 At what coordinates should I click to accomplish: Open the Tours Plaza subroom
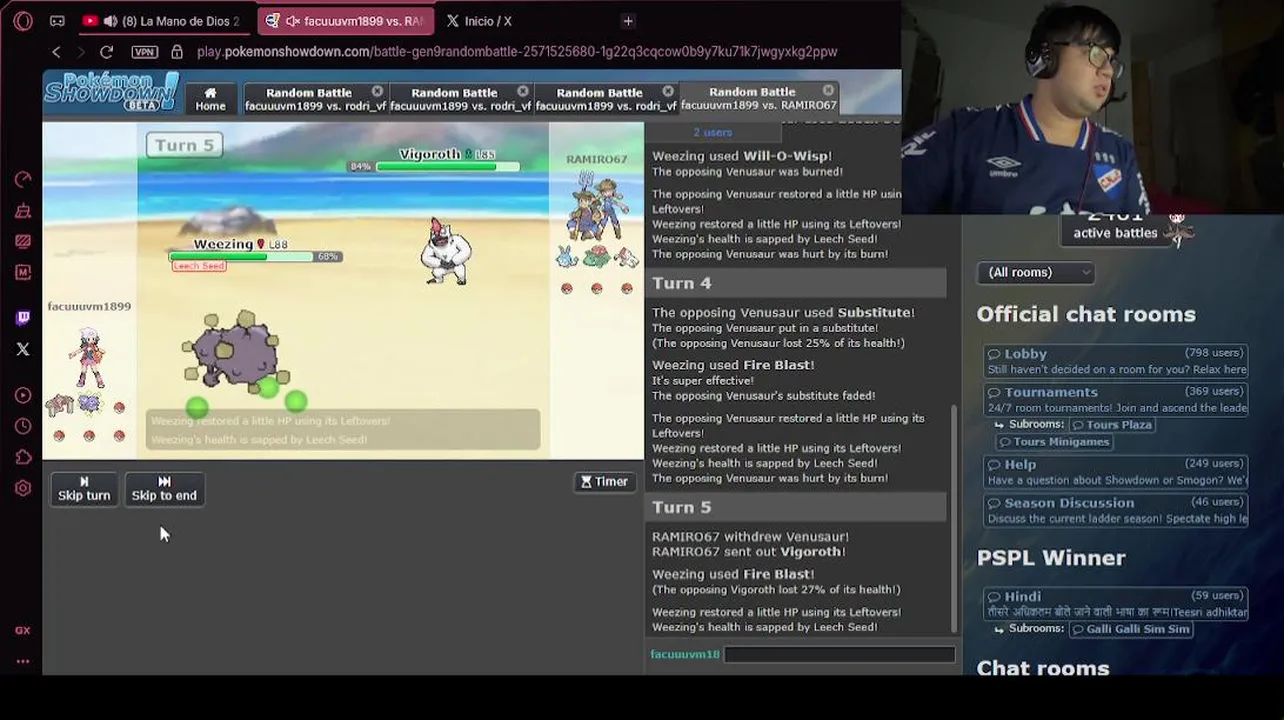point(1112,425)
